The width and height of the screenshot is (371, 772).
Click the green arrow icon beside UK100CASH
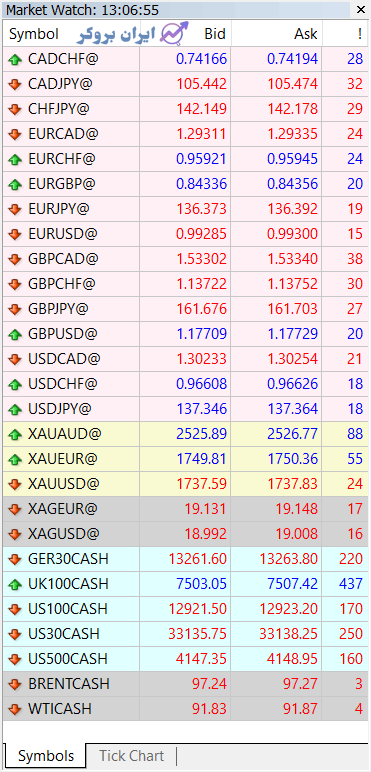pyautogui.click(x=15, y=584)
